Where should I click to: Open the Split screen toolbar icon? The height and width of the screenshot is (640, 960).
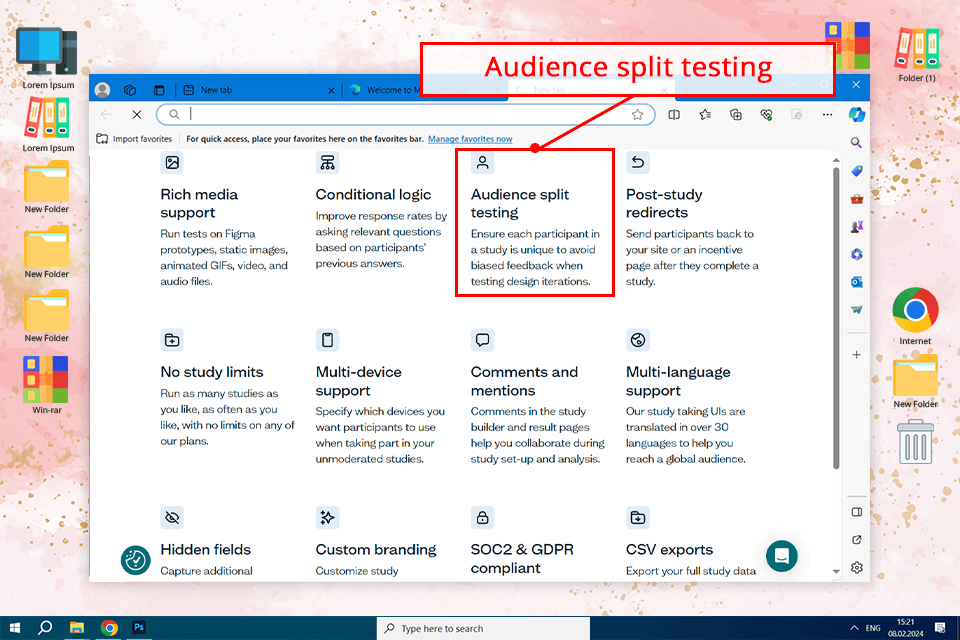pos(674,115)
